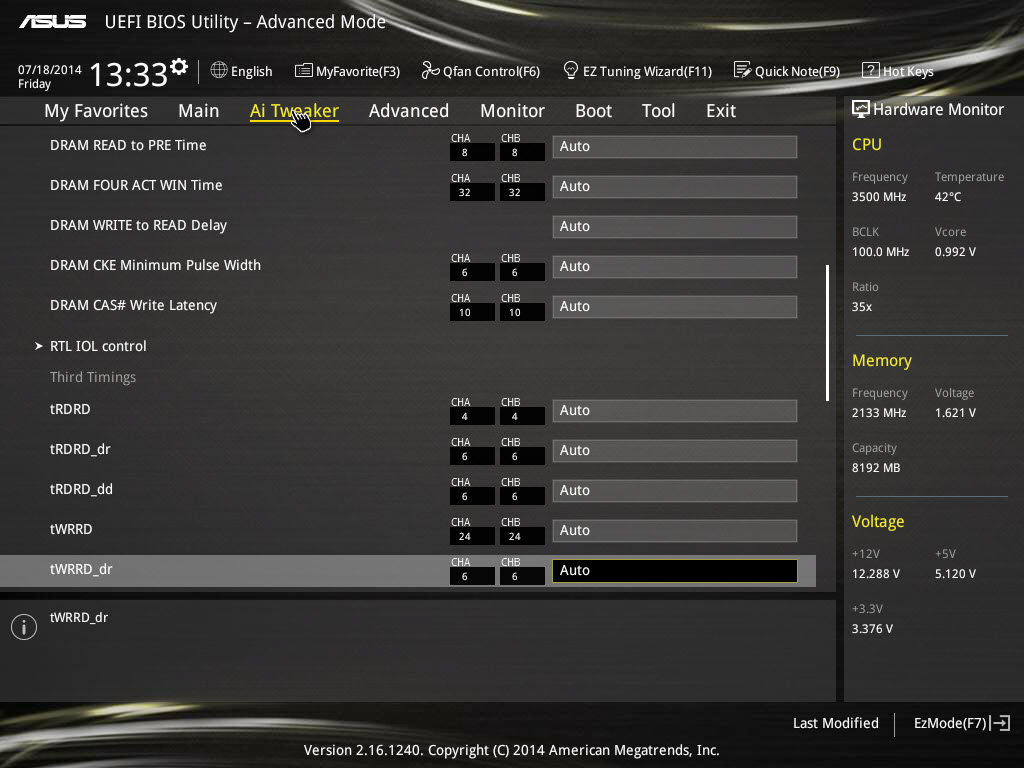Viewport: 1024px width, 768px height.
Task: Open the Advanced tab
Action: 409,111
